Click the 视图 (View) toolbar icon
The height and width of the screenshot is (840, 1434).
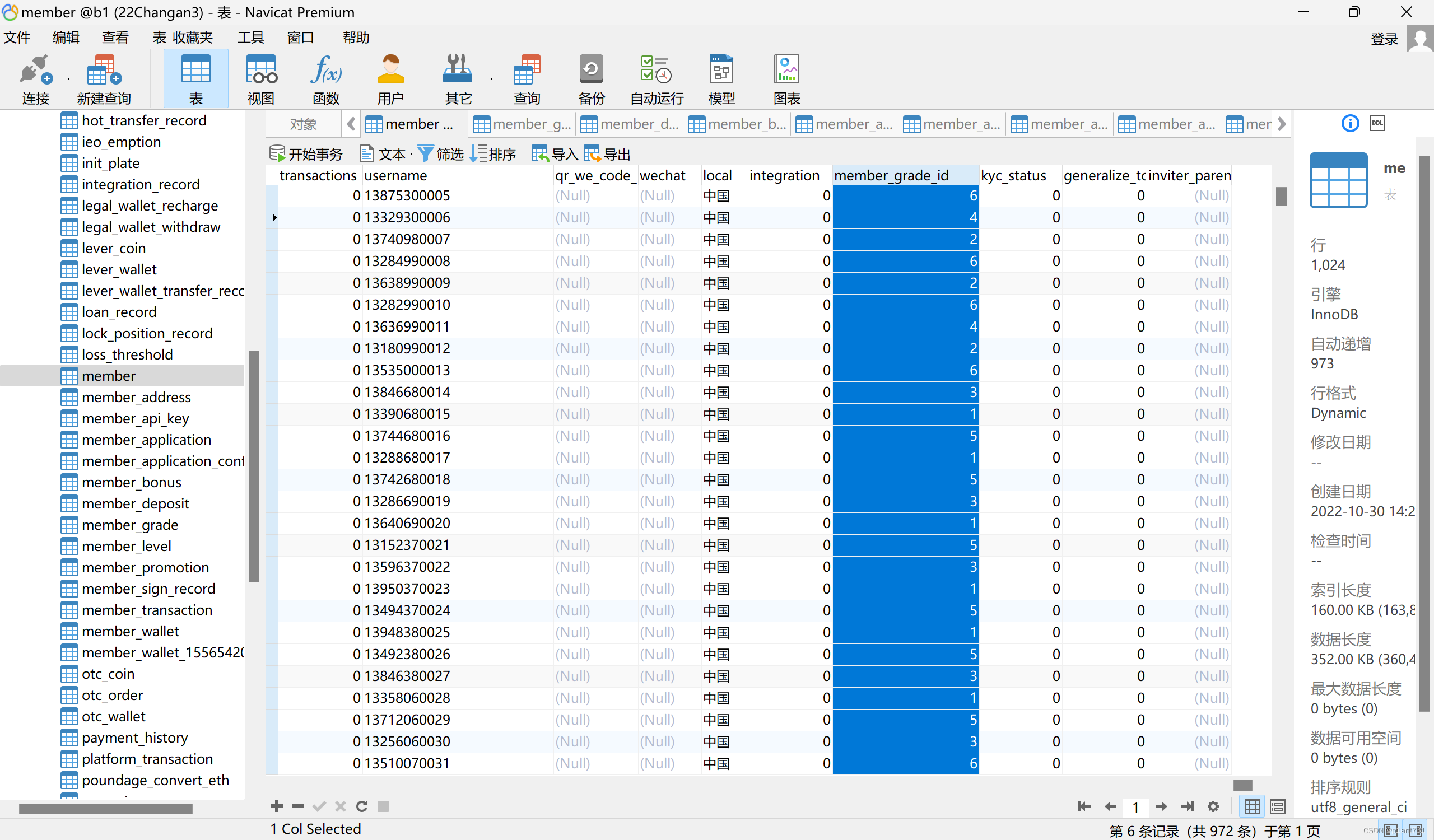coord(260,79)
